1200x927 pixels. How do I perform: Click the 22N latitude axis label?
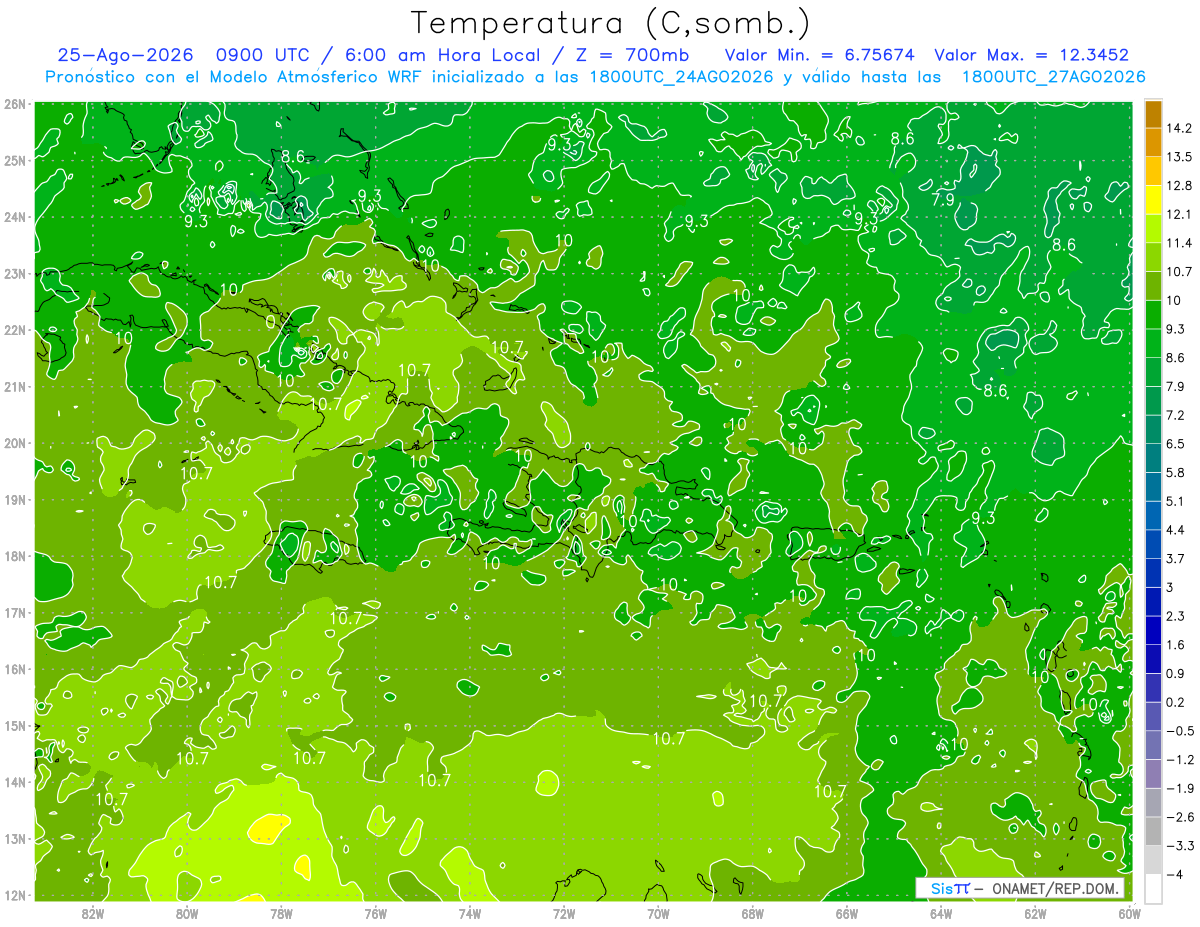coord(14,330)
